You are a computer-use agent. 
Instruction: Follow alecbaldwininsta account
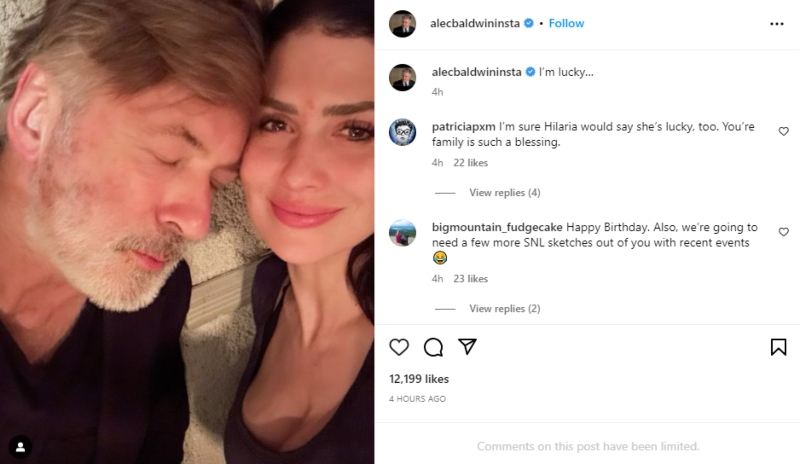coord(567,23)
